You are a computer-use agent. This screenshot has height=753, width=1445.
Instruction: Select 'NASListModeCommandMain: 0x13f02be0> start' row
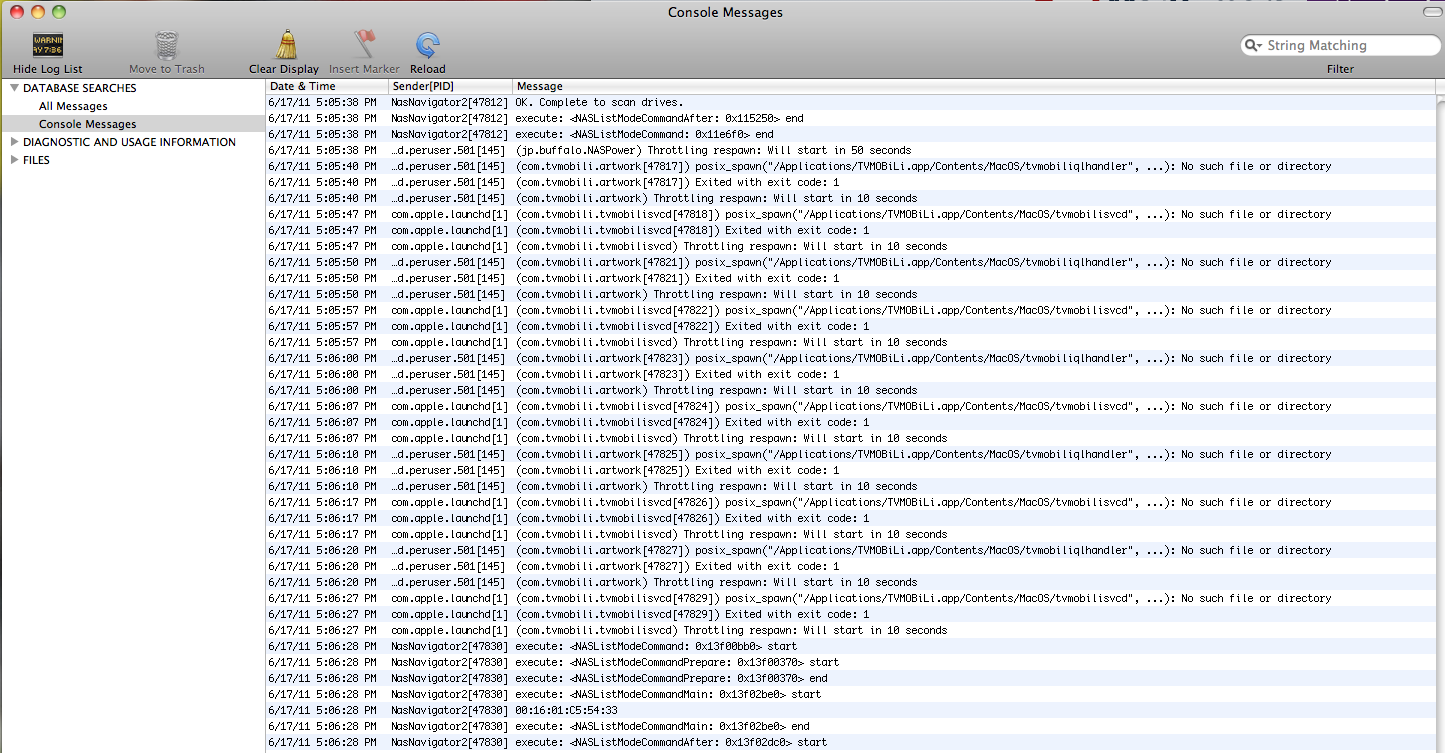[x=850, y=694]
